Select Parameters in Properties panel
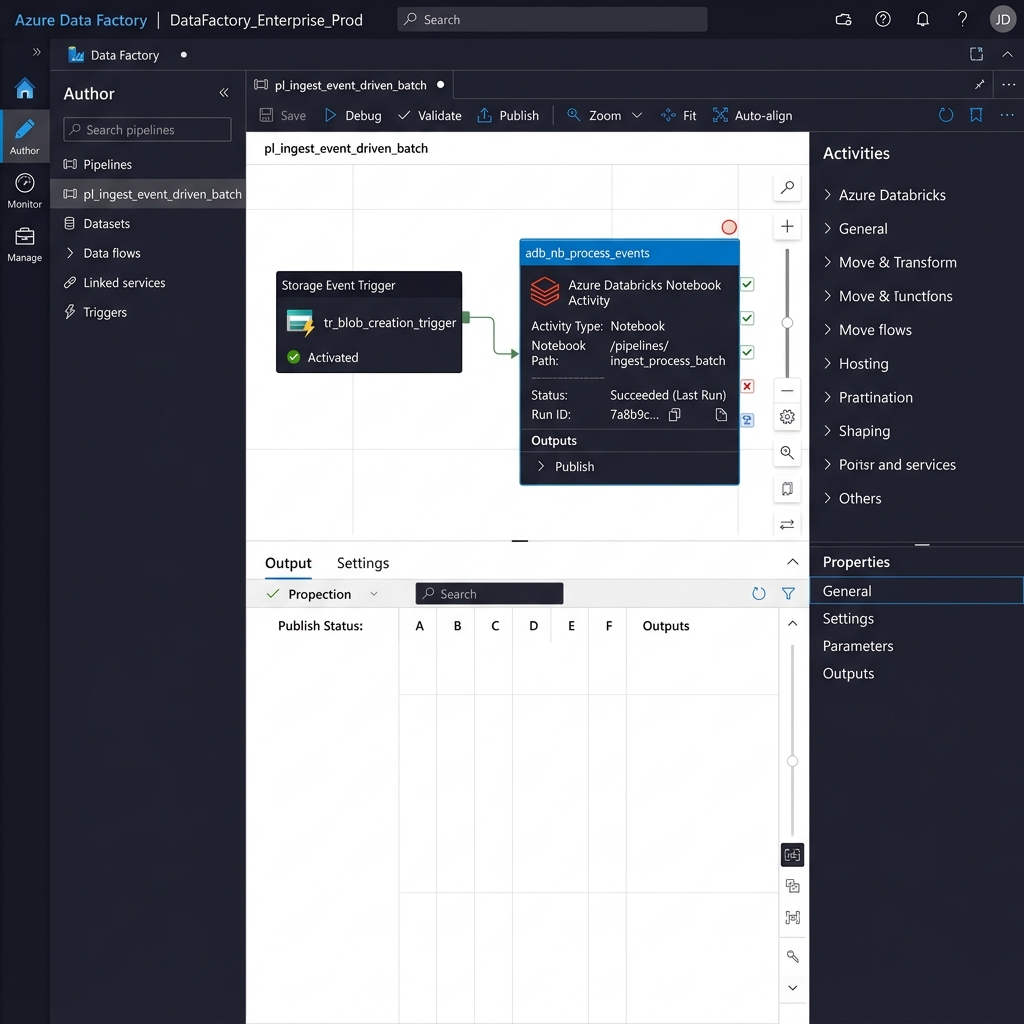Screen dimensions: 1024x1024 tap(857, 646)
